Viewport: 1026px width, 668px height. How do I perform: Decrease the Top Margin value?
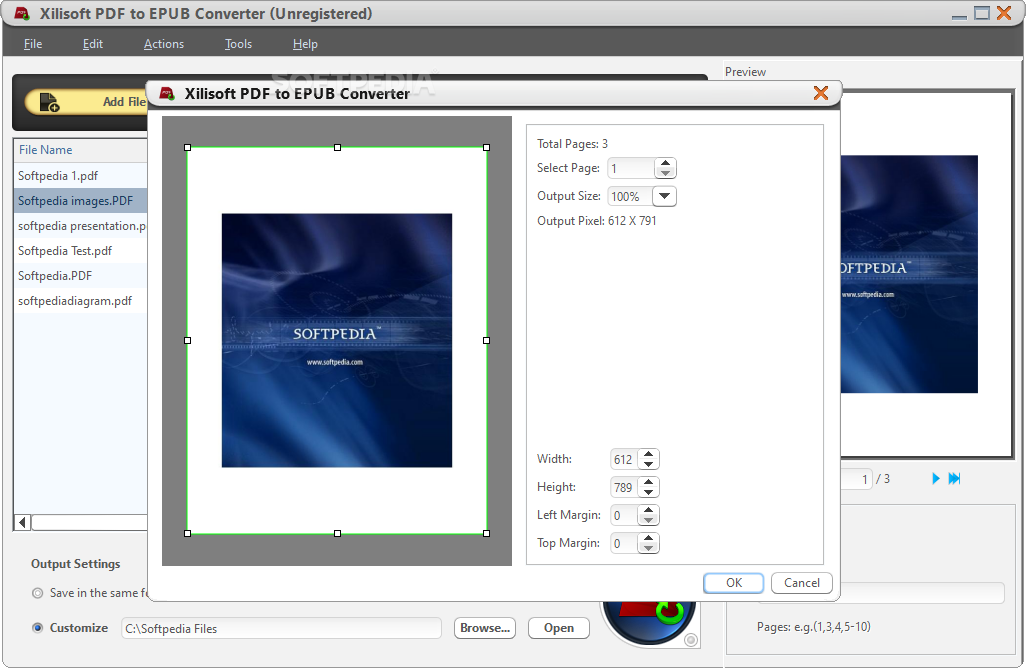coord(648,548)
